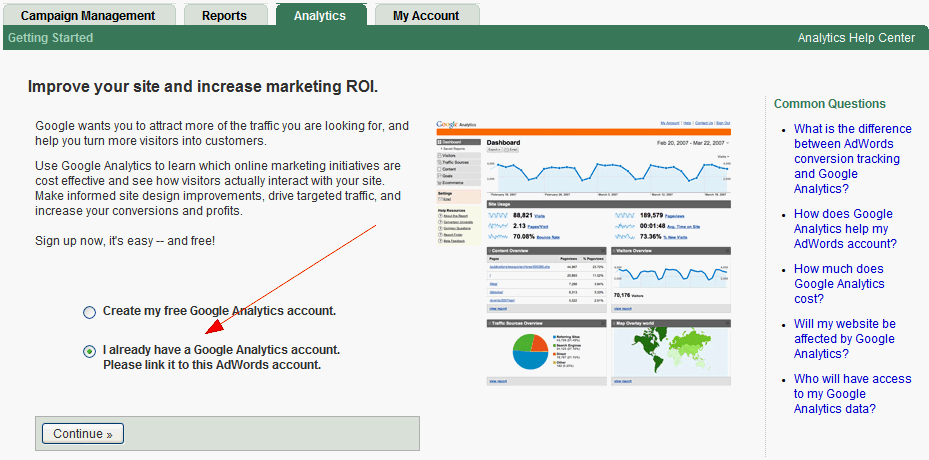Open 'Will my website be affected by Google Analytics?'
This screenshot has height=460, width=929.
point(845,339)
